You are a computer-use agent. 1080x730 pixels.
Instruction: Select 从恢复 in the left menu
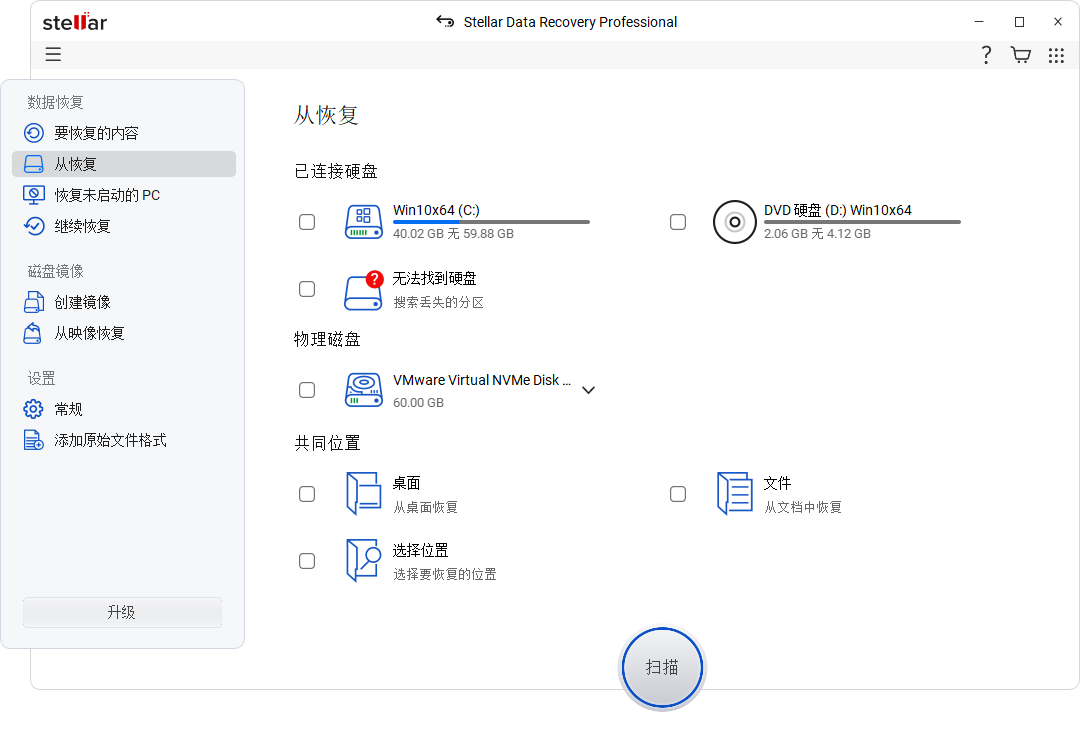[88, 163]
